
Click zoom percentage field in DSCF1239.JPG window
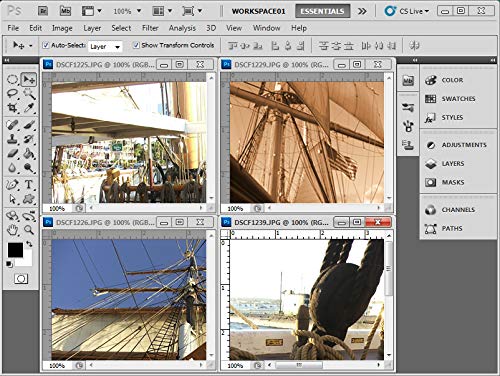pyautogui.click(x=236, y=365)
